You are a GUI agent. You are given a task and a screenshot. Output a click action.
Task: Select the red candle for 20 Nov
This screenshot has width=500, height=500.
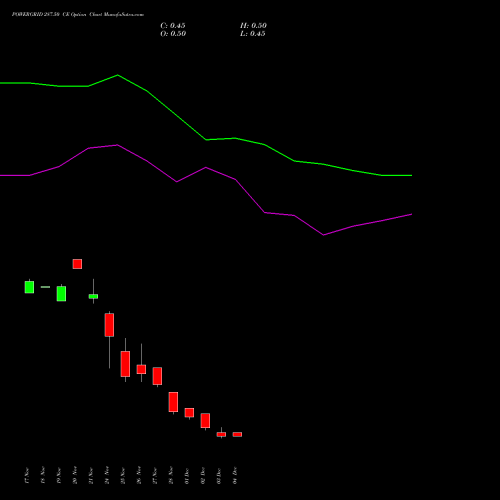click(77, 264)
